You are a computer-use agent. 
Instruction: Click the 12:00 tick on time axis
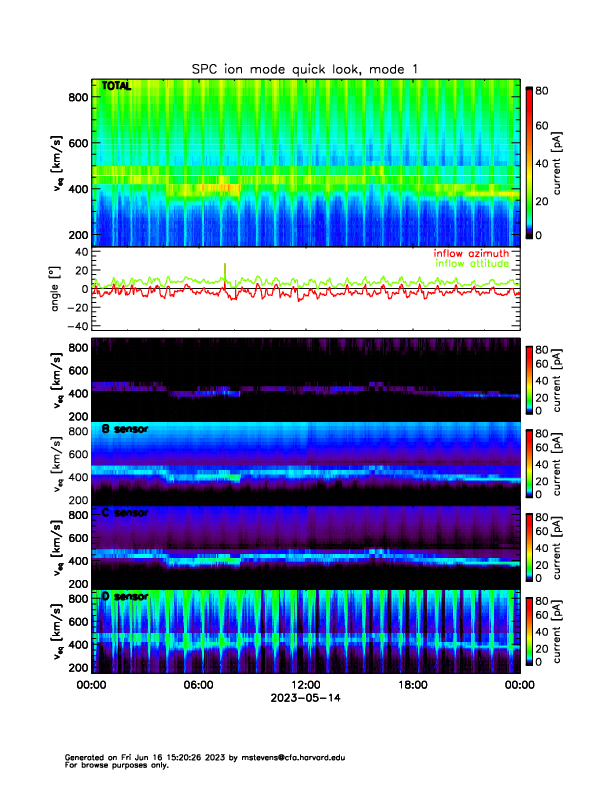pyautogui.click(x=305, y=685)
